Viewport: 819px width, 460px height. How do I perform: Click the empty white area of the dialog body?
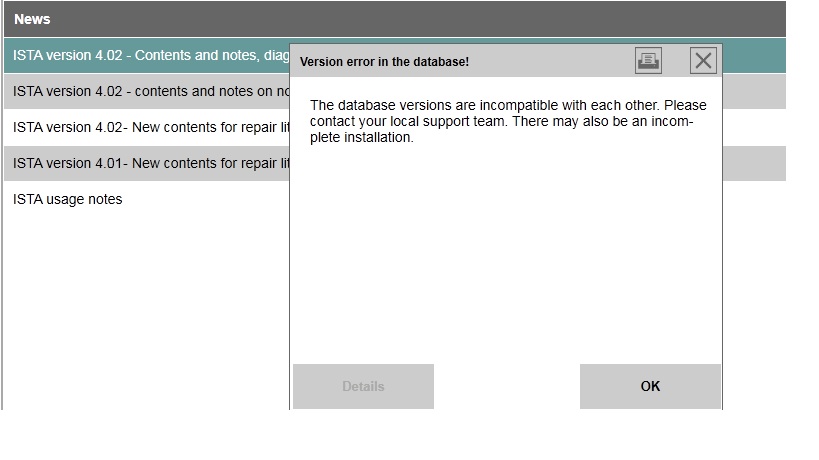506,260
